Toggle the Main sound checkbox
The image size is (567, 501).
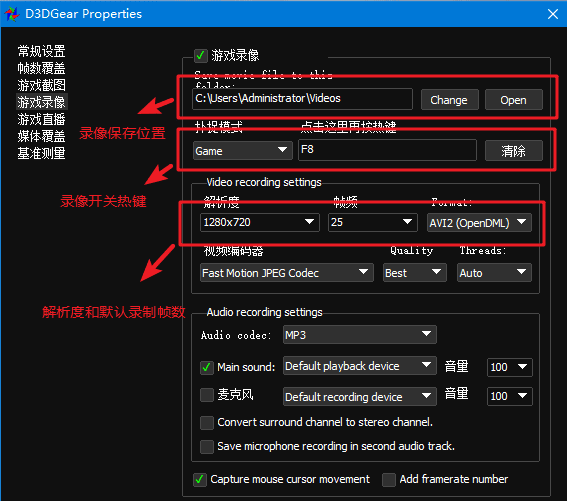pos(206,368)
